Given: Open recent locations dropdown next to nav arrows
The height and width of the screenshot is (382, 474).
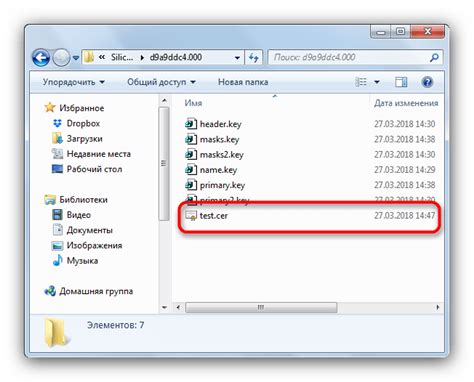Looking at the screenshot, I should (x=76, y=58).
